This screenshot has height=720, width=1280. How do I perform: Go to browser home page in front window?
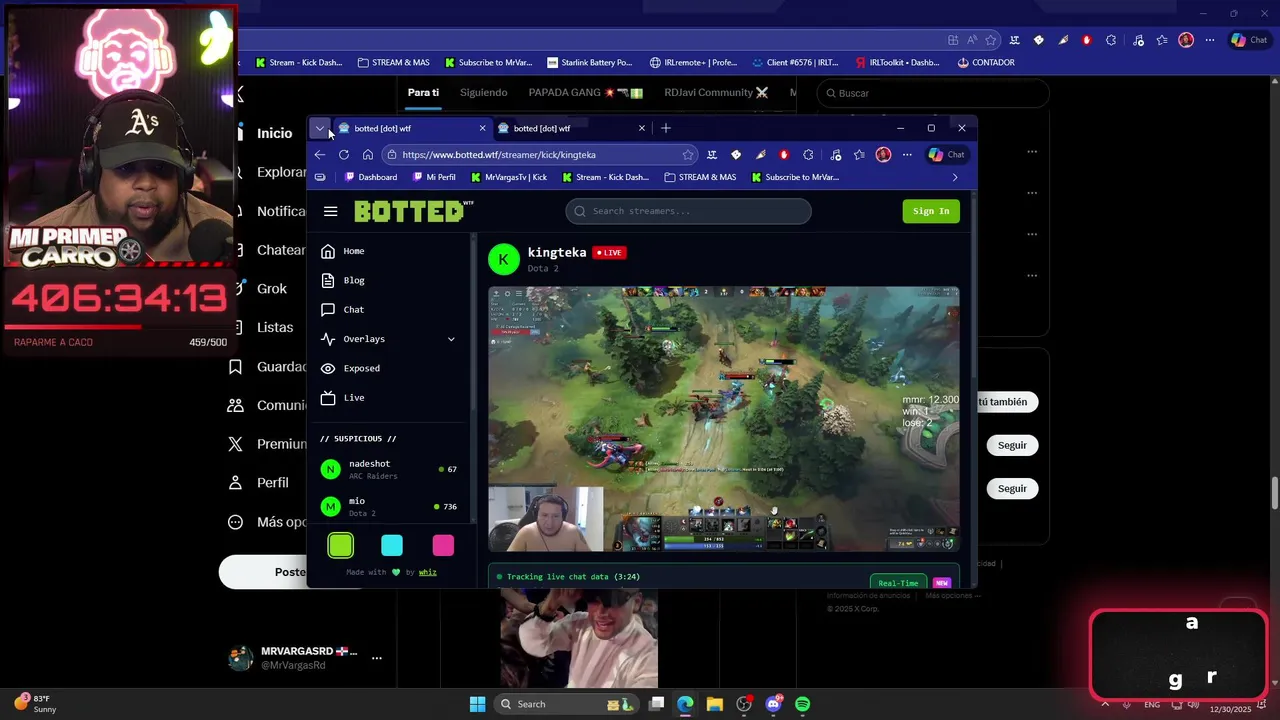point(368,155)
